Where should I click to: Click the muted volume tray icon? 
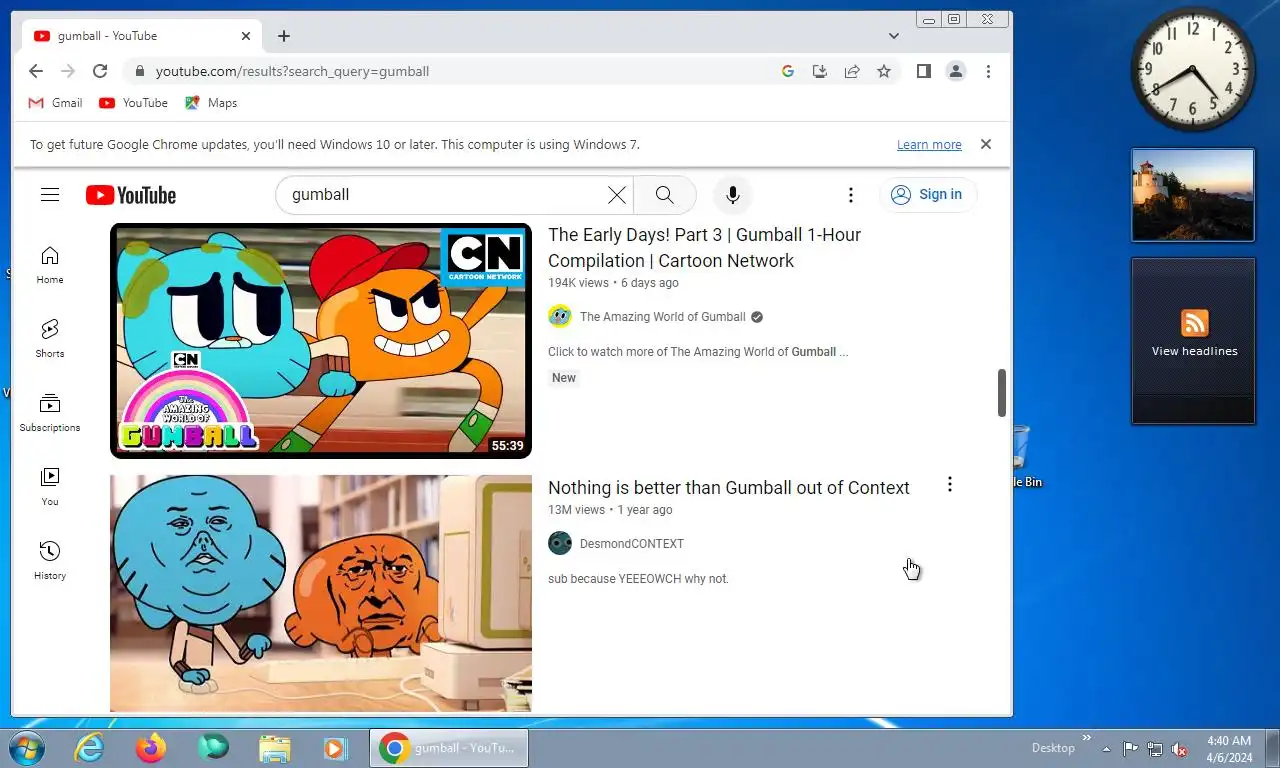[1180, 749]
